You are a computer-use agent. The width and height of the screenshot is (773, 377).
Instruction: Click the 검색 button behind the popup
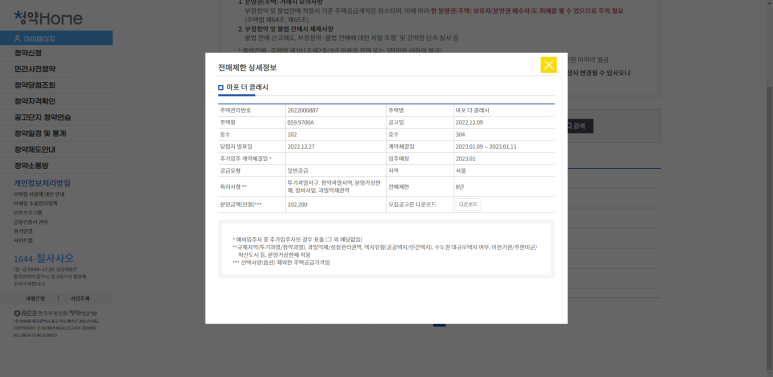coord(578,126)
